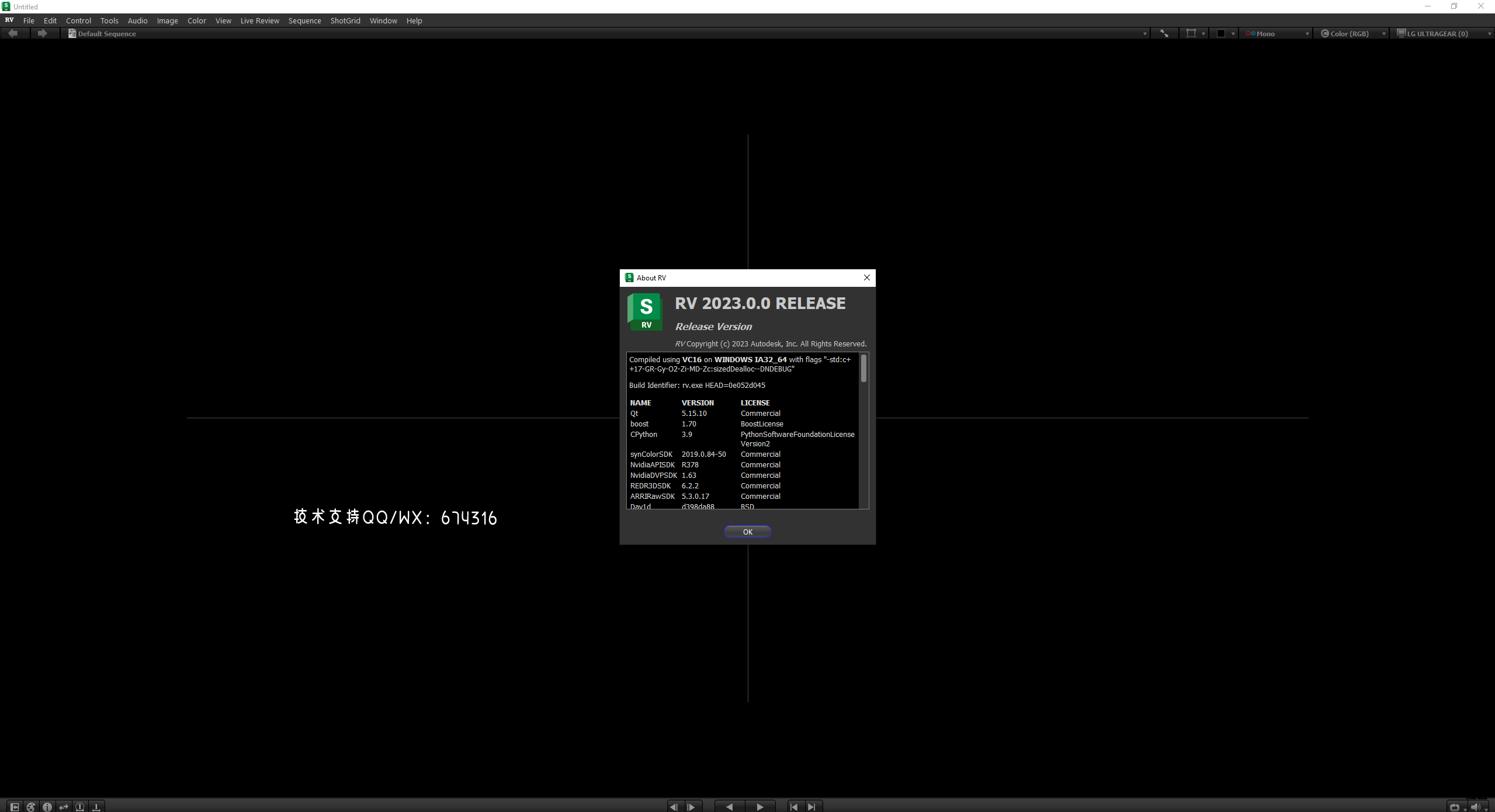Click the BoostLicense text
This screenshot has width=1495, height=812.
tap(762, 424)
